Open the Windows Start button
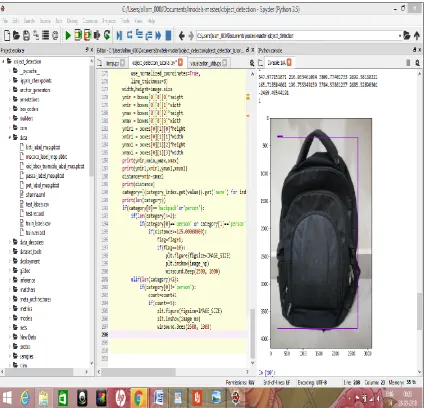Image resolution: width=427 pixels, height=408 pixels. click(7, 398)
